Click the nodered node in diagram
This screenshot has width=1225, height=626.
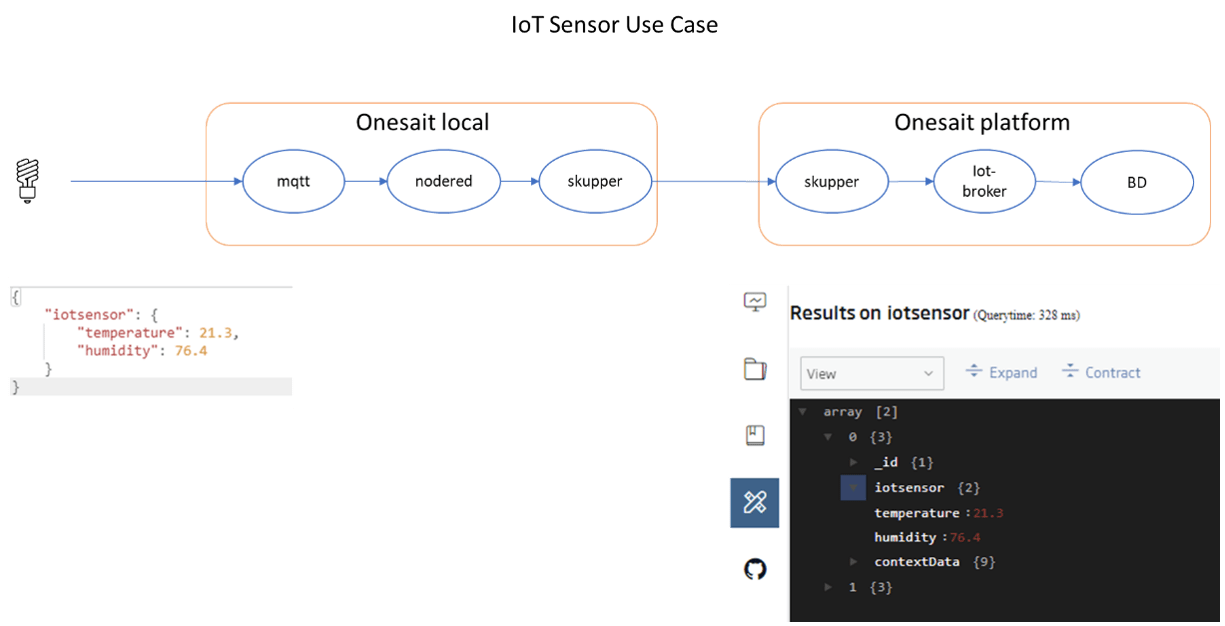click(x=443, y=182)
